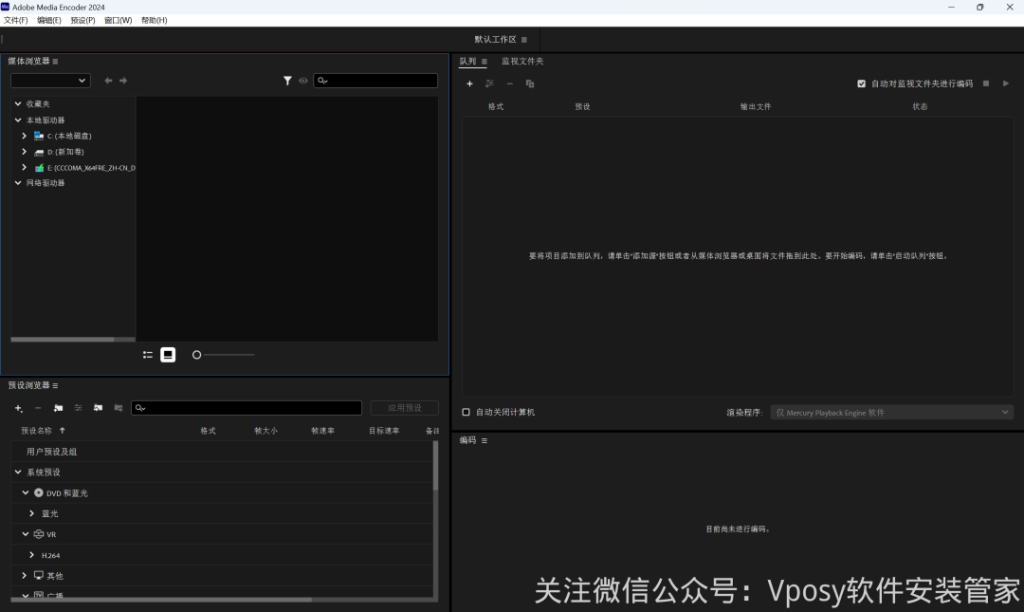Collapse the DVD 和蓝光 group
The image size is (1024, 612).
click(x=25, y=493)
